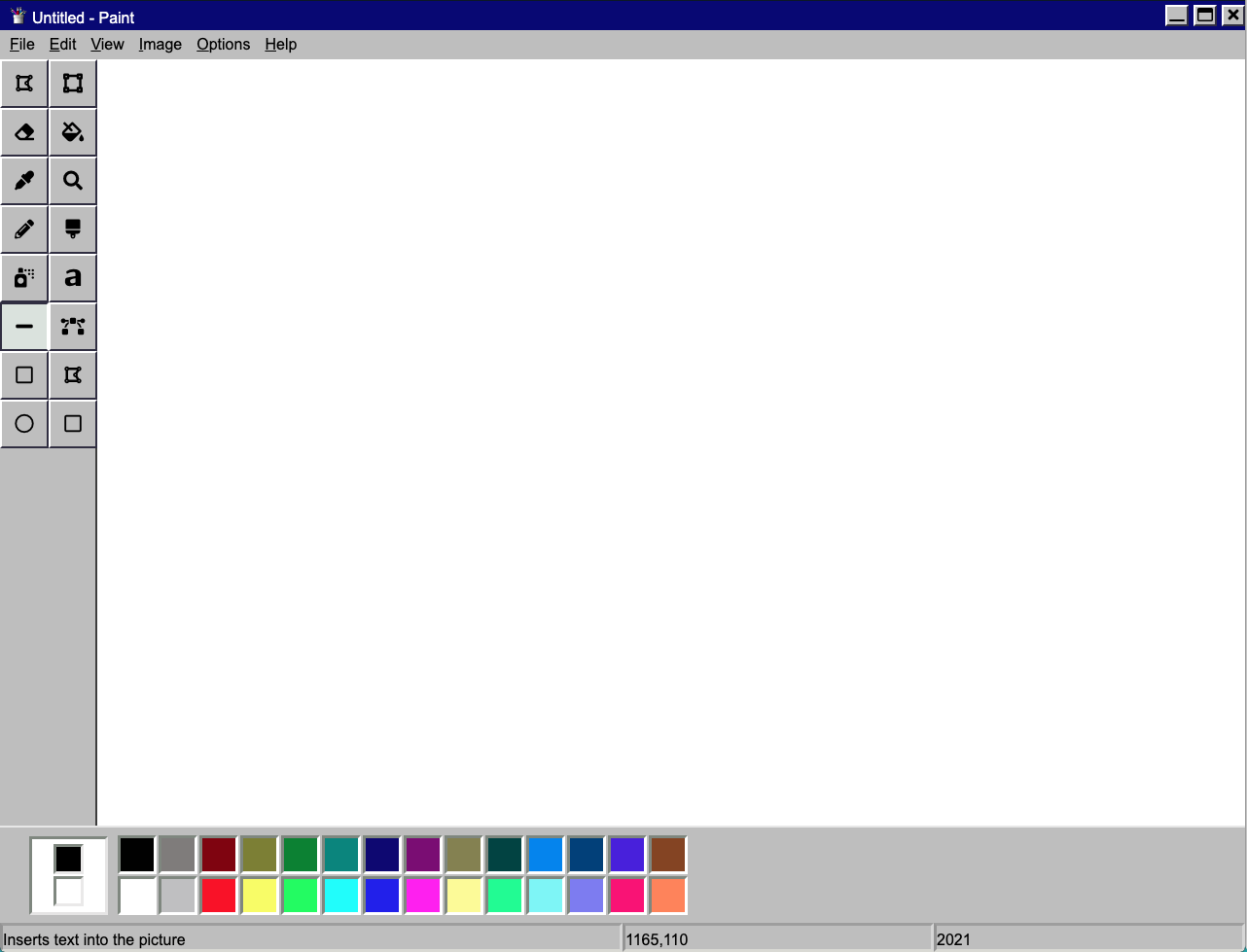Choose the purple palette swatch
The height and width of the screenshot is (952, 1247).
pyautogui.click(x=423, y=855)
